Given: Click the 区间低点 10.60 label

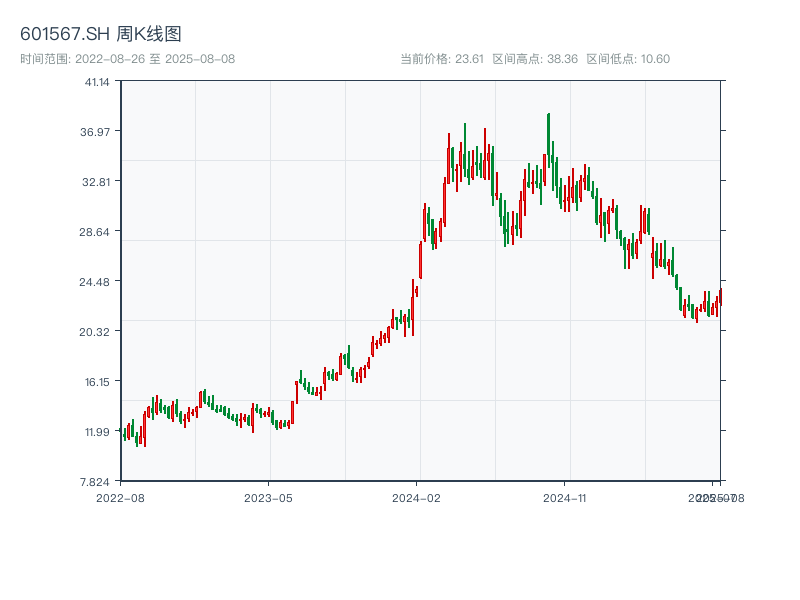Looking at the screenshot, I should pyautogui.click(x=628, y=59).
